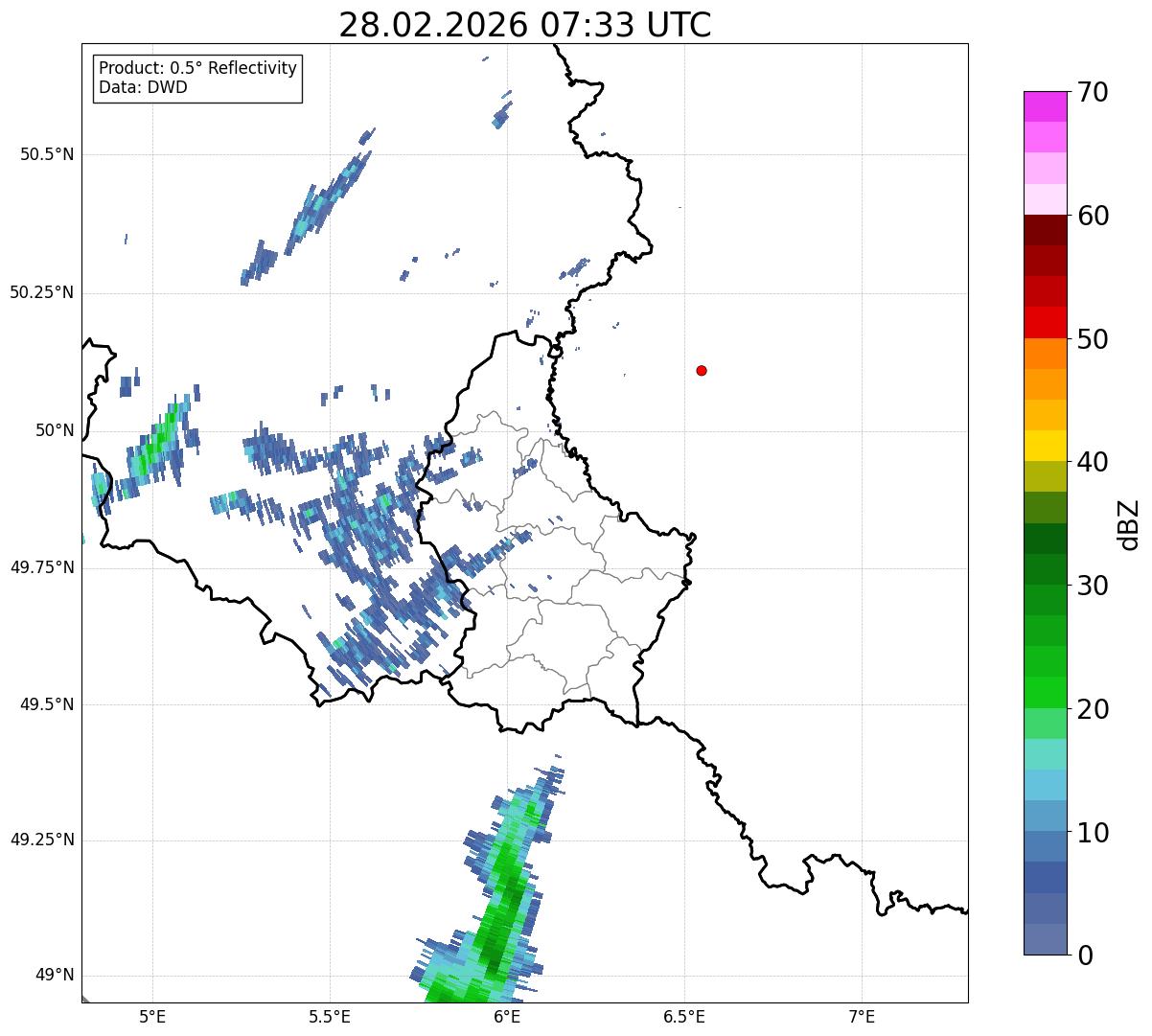Click the red location marker dot
Image resolution: width=1152 pixels, height=1036 pixels.
tap(702, 370)
